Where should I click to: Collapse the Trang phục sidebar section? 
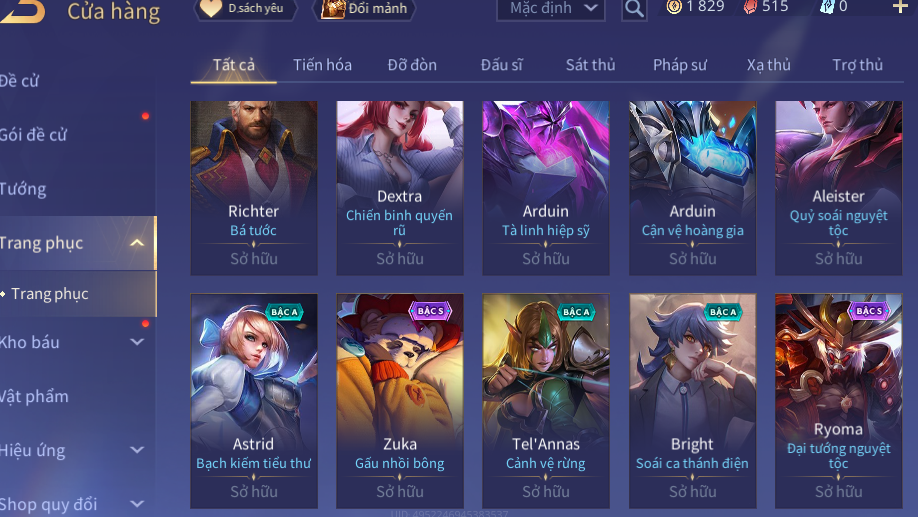136,243
